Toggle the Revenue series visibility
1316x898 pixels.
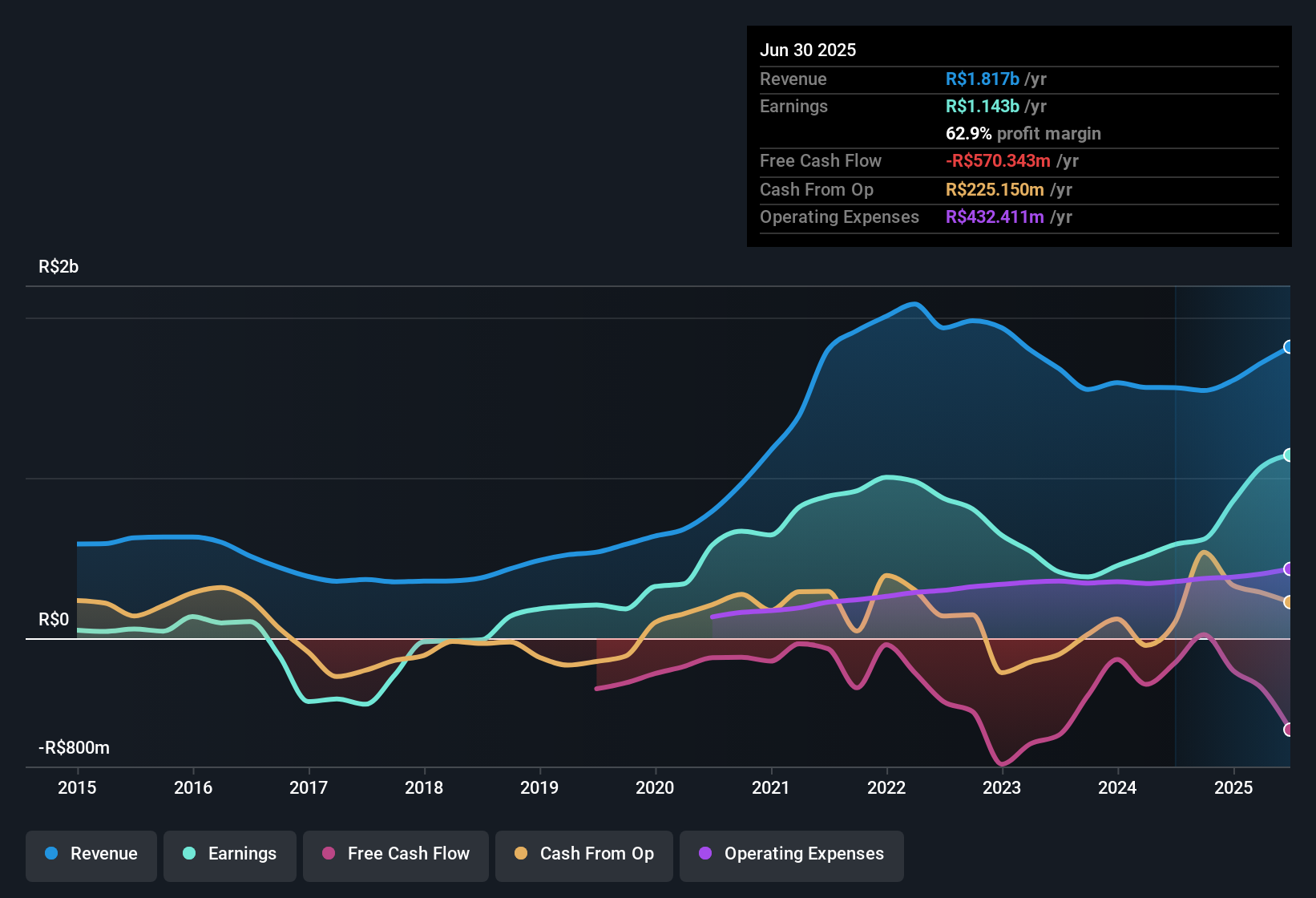tap(91, 854)
